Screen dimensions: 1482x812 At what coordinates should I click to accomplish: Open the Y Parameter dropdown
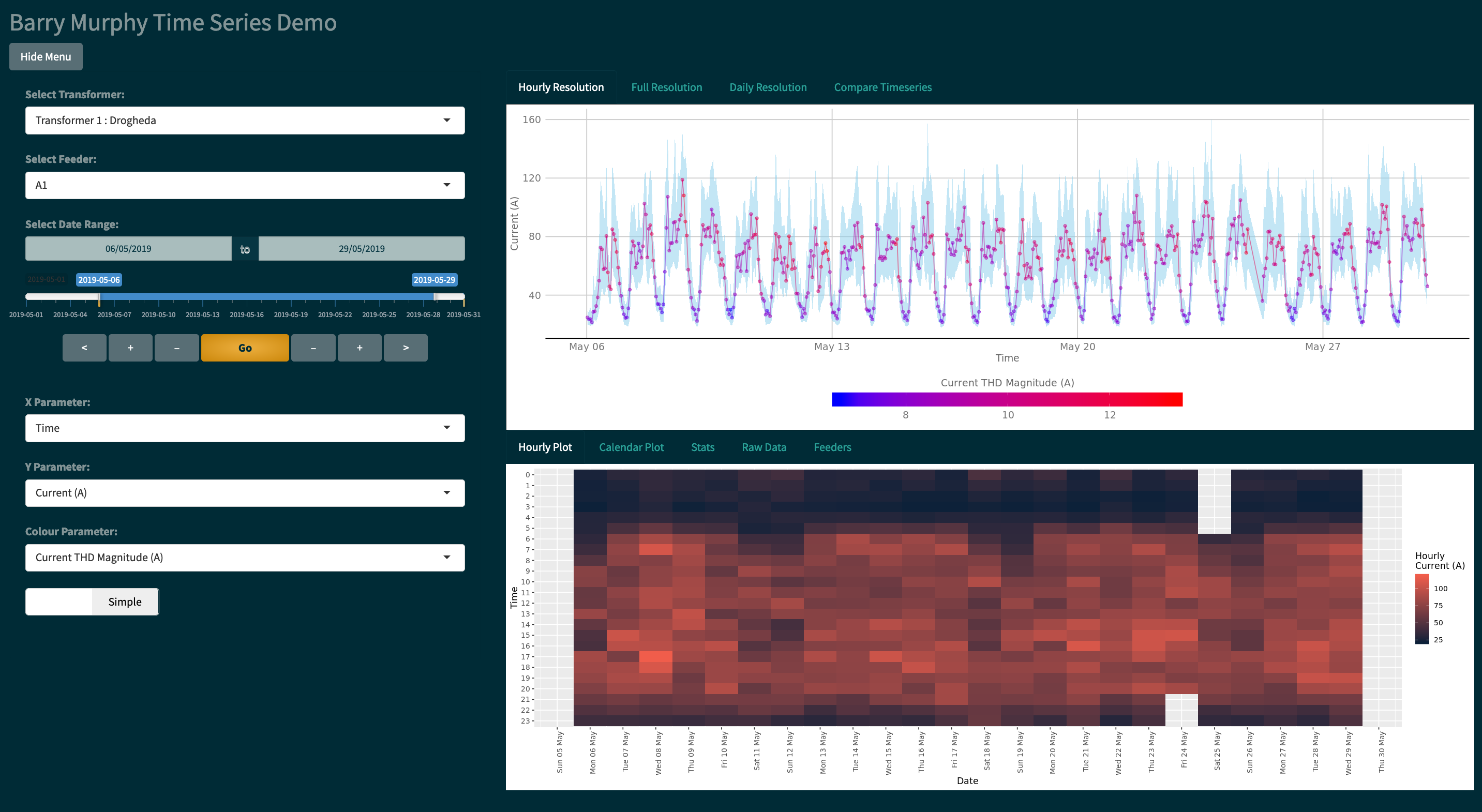(245, 493)
